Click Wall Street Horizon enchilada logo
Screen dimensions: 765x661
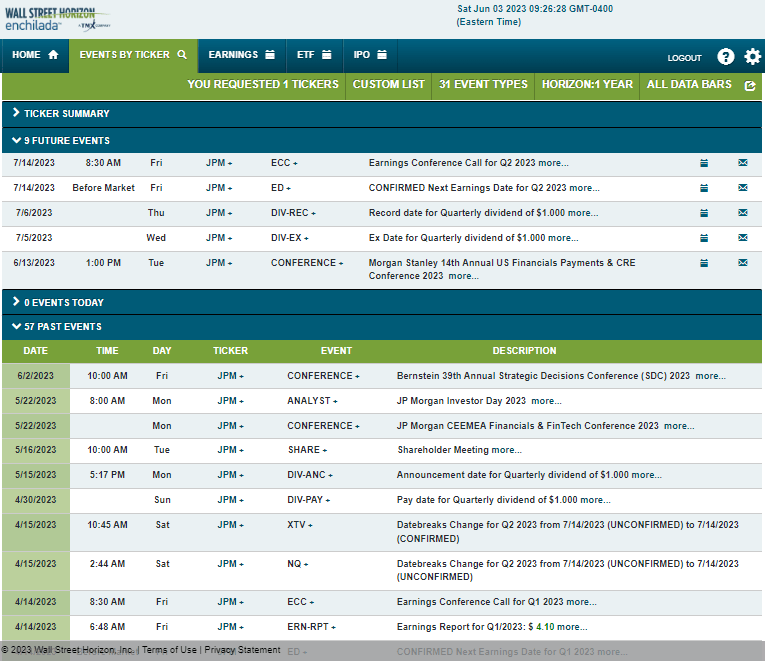click(57, 20)
